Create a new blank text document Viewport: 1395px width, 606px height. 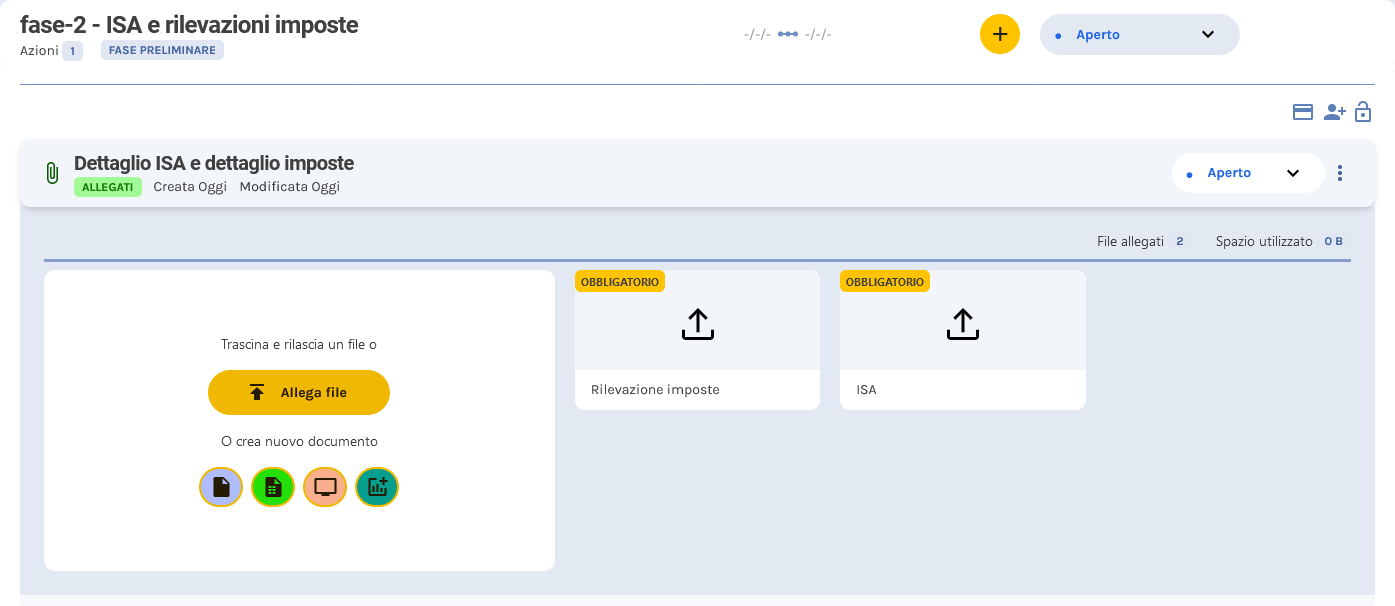[x=221, y=487]
